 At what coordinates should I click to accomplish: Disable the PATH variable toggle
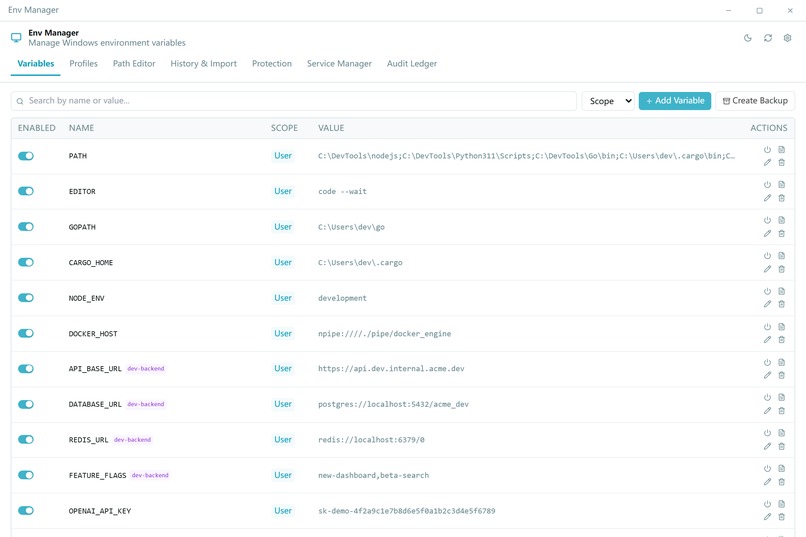[26, 156]
